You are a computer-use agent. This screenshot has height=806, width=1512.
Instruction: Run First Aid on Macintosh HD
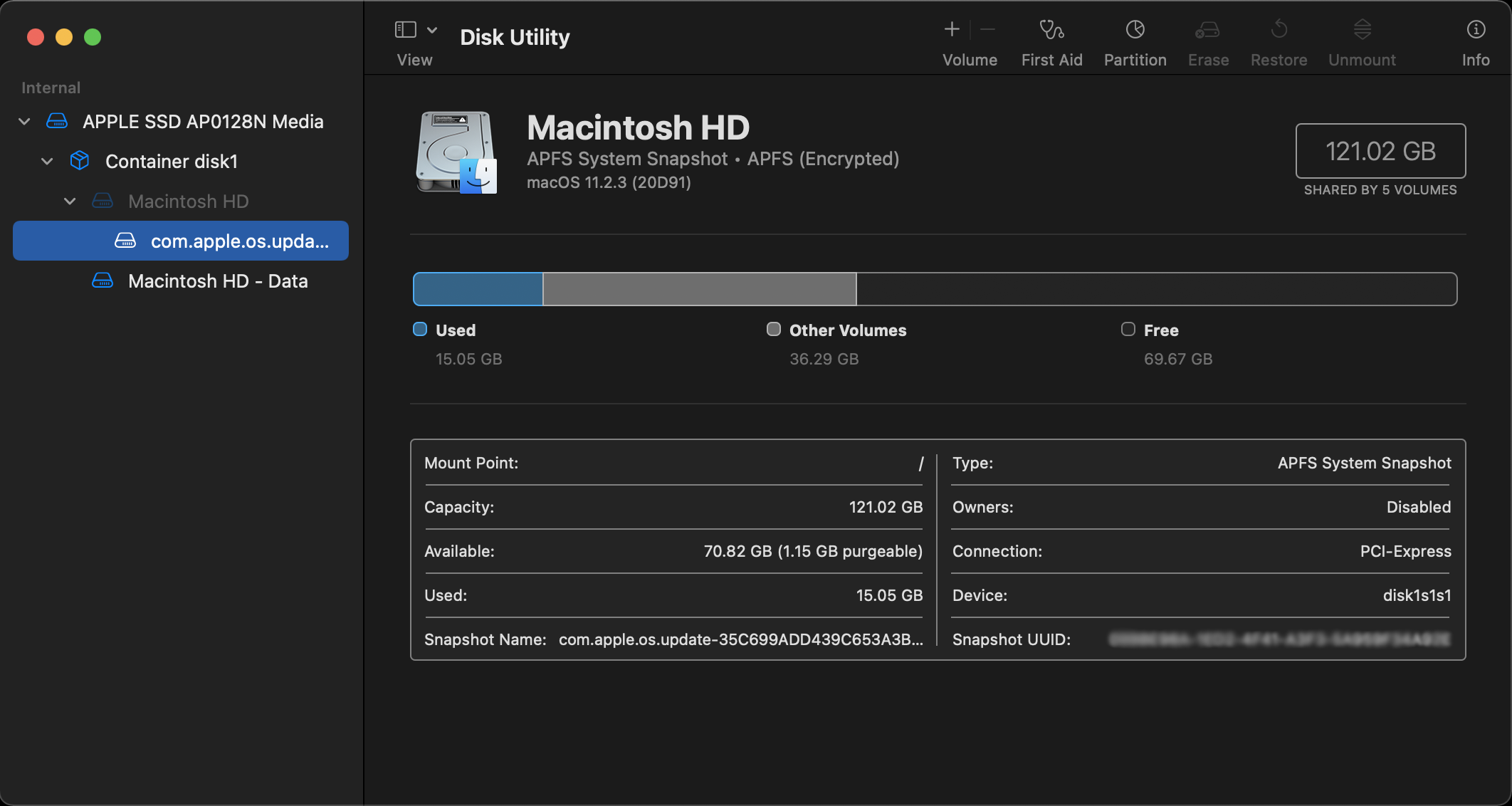[x=1051, y=39]
